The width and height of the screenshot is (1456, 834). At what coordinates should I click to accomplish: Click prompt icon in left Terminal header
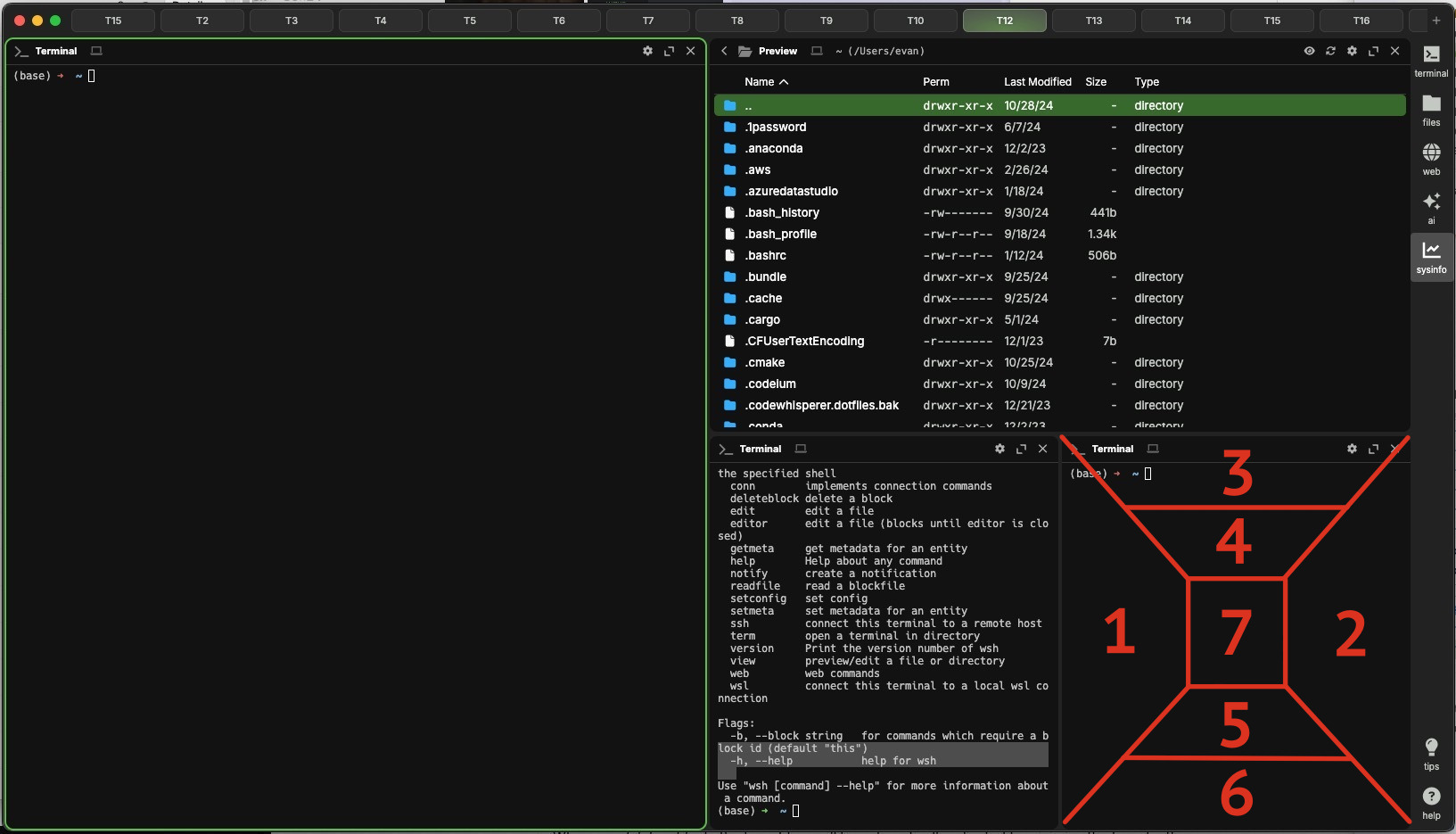click(x=21, y=51)
